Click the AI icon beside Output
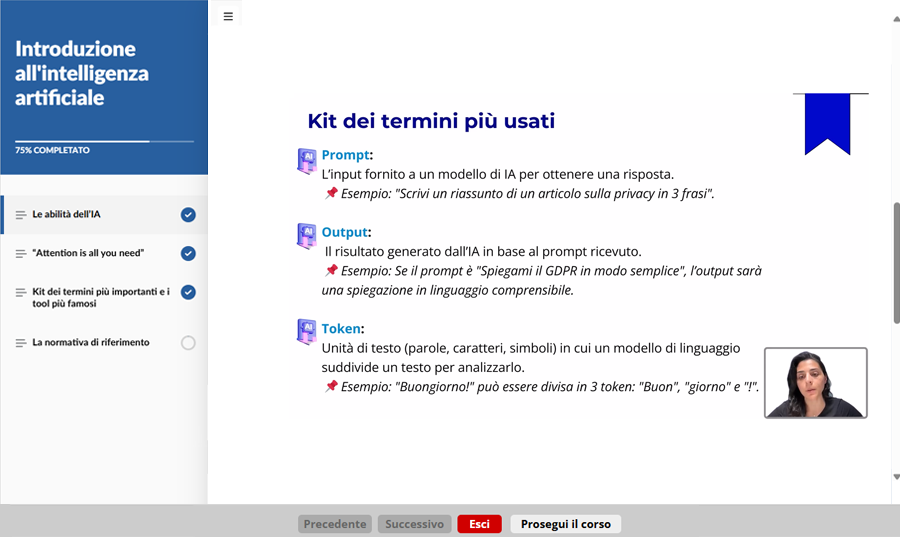Image resolution: width=900 pixels, height=537 pixels. pyautogui.click(x=307, y=237)
